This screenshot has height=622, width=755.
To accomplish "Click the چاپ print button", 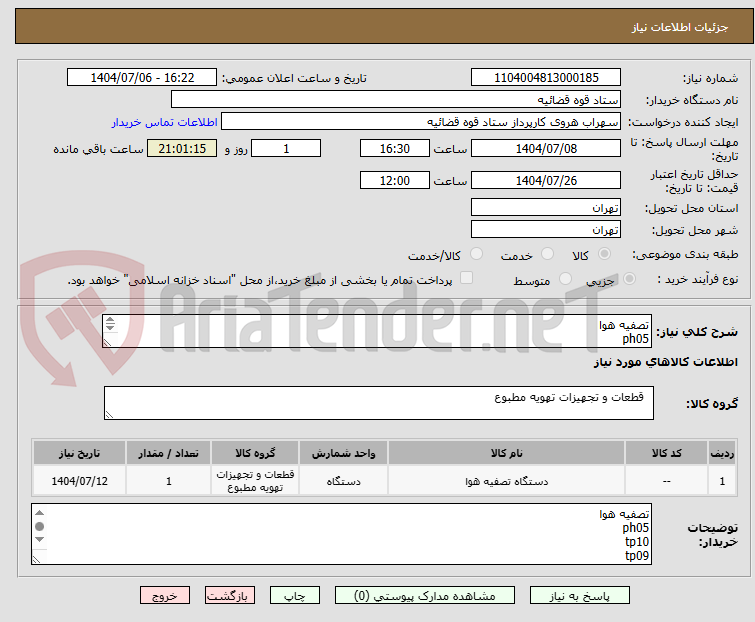I will 295,596.
